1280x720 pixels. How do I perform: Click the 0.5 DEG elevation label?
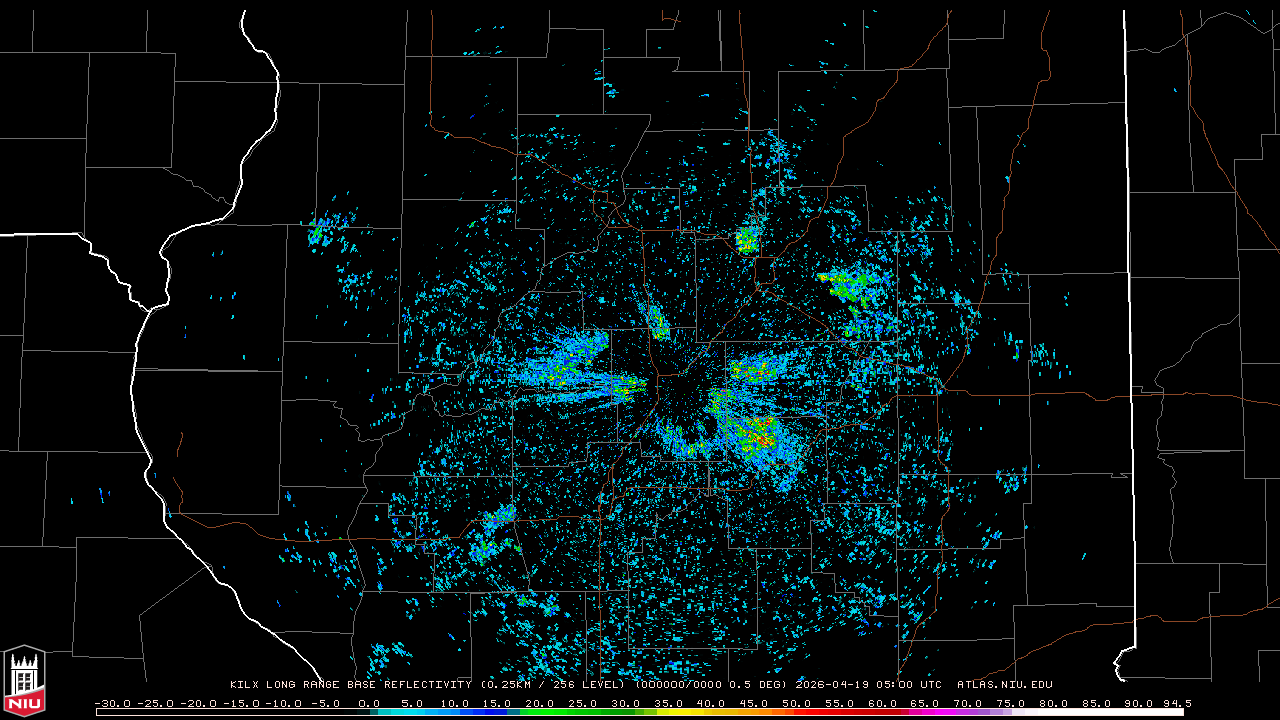click(756, 685)
